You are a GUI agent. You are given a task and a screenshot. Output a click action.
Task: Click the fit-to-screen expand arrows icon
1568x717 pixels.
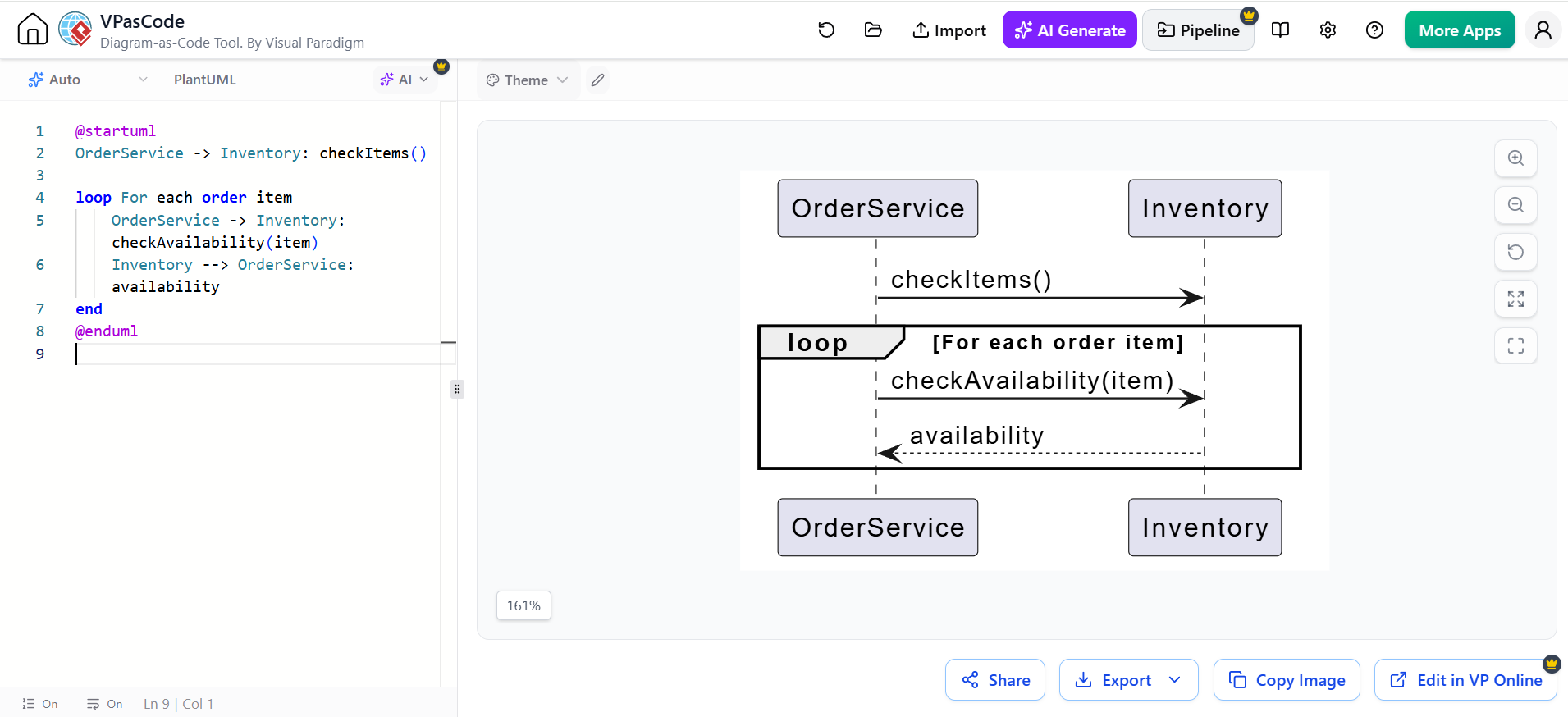pos(1515,299)
